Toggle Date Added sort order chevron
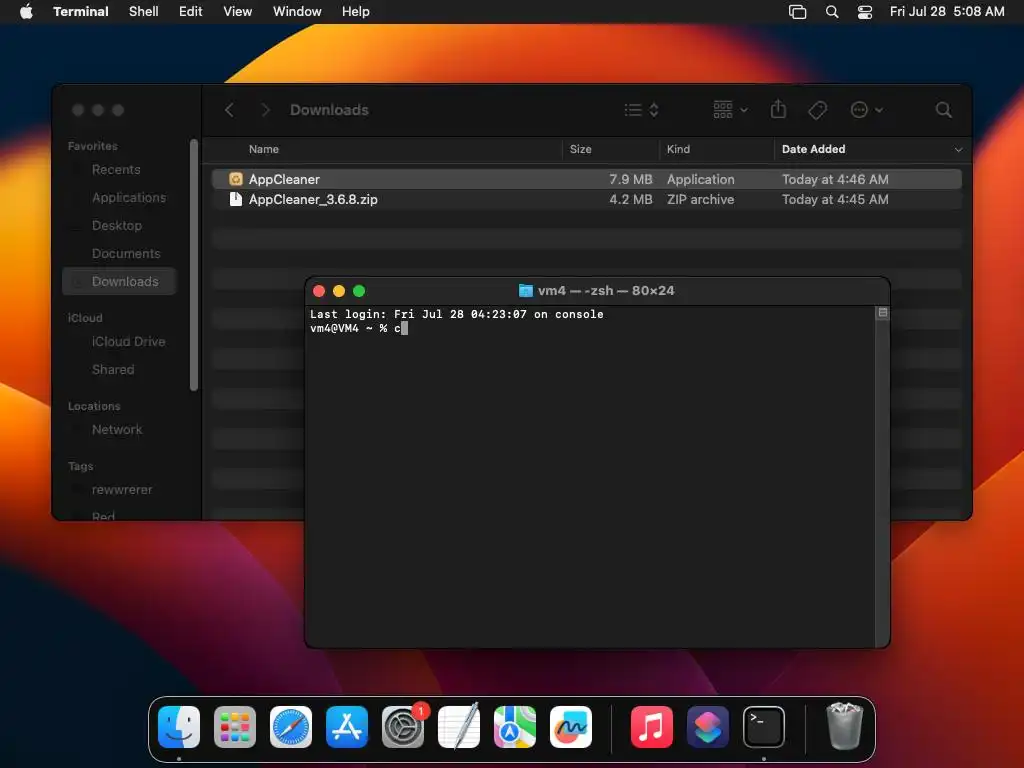Screen dimensions: 1024x768 [x=958, y=150]
